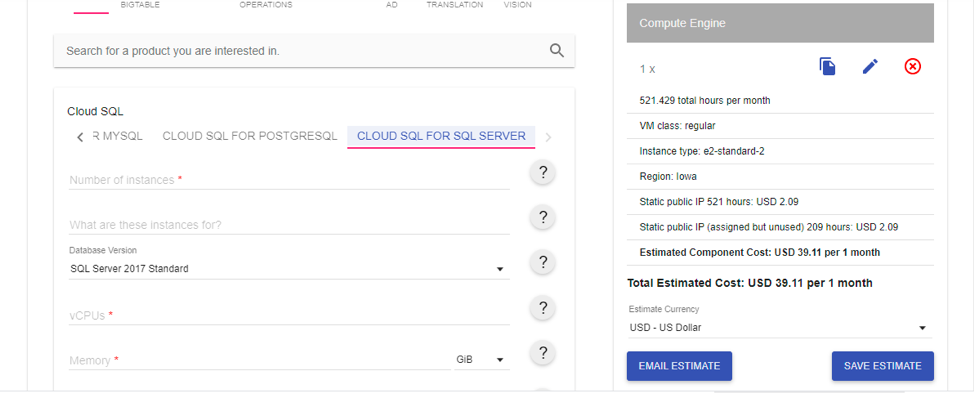This screenshot has height=393, width=974.
Task: Click the Compute Engine estimate header
Action: pos(780,23)
